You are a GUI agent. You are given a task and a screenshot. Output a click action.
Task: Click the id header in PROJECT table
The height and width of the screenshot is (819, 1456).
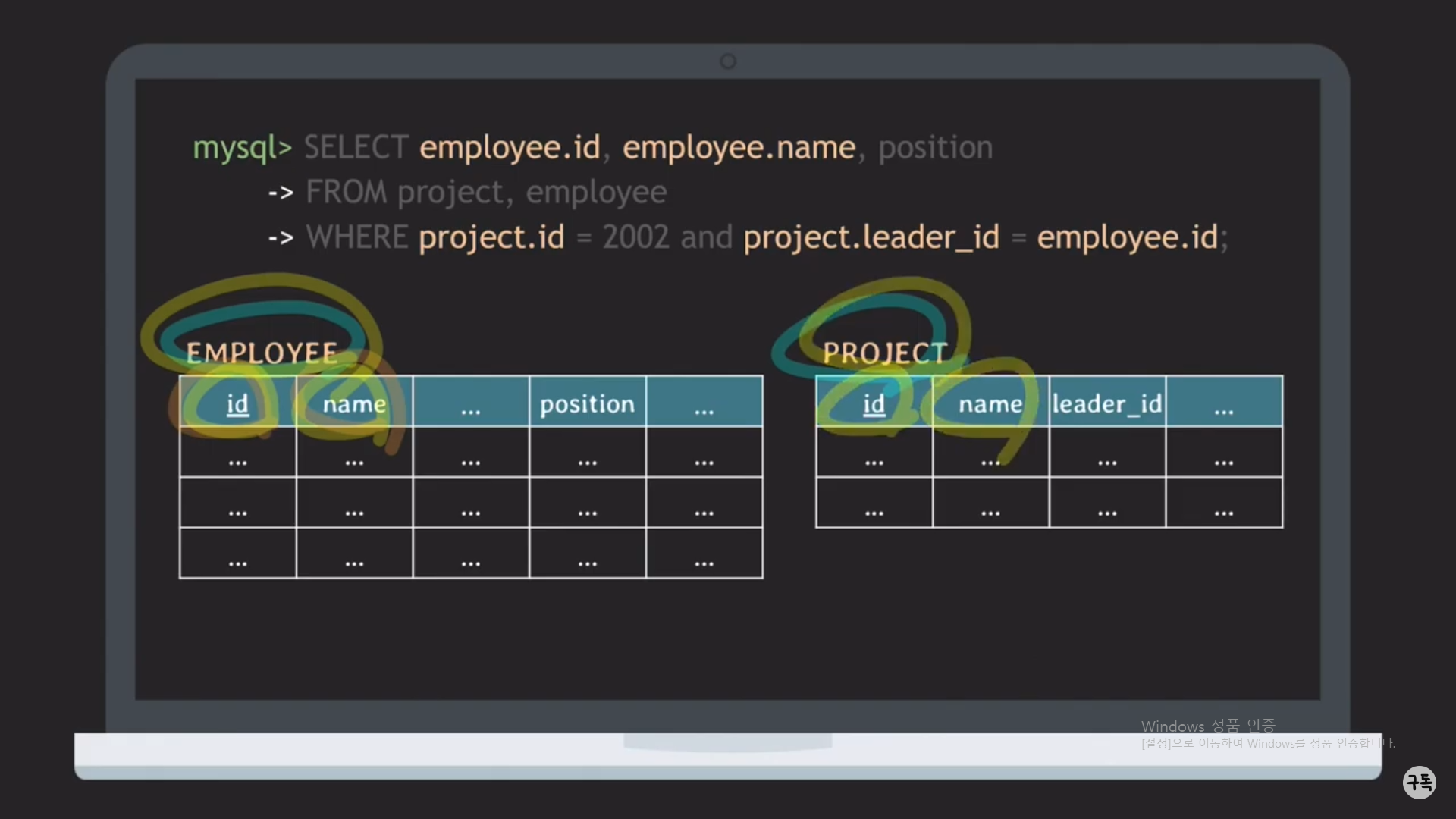click(874, 404)
